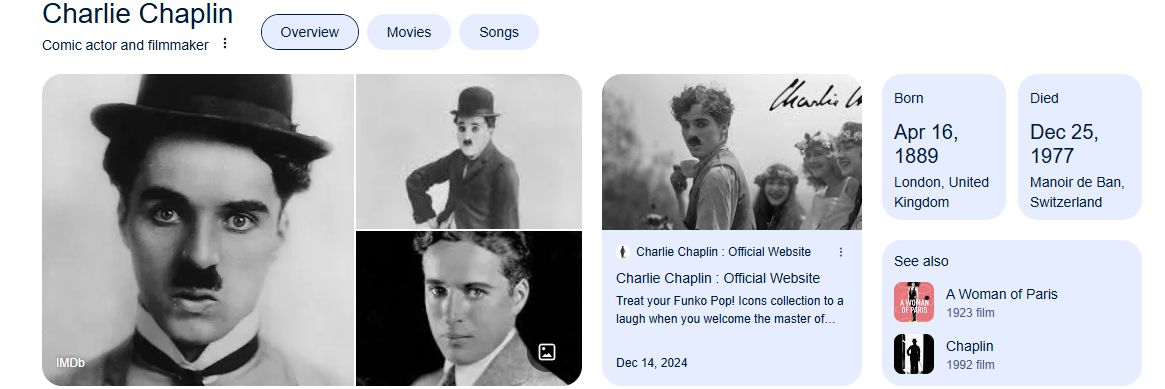Screen dimensions: 1165x389
Task: Click the three-dot options on the Official Website card
Action: (841, 252)
